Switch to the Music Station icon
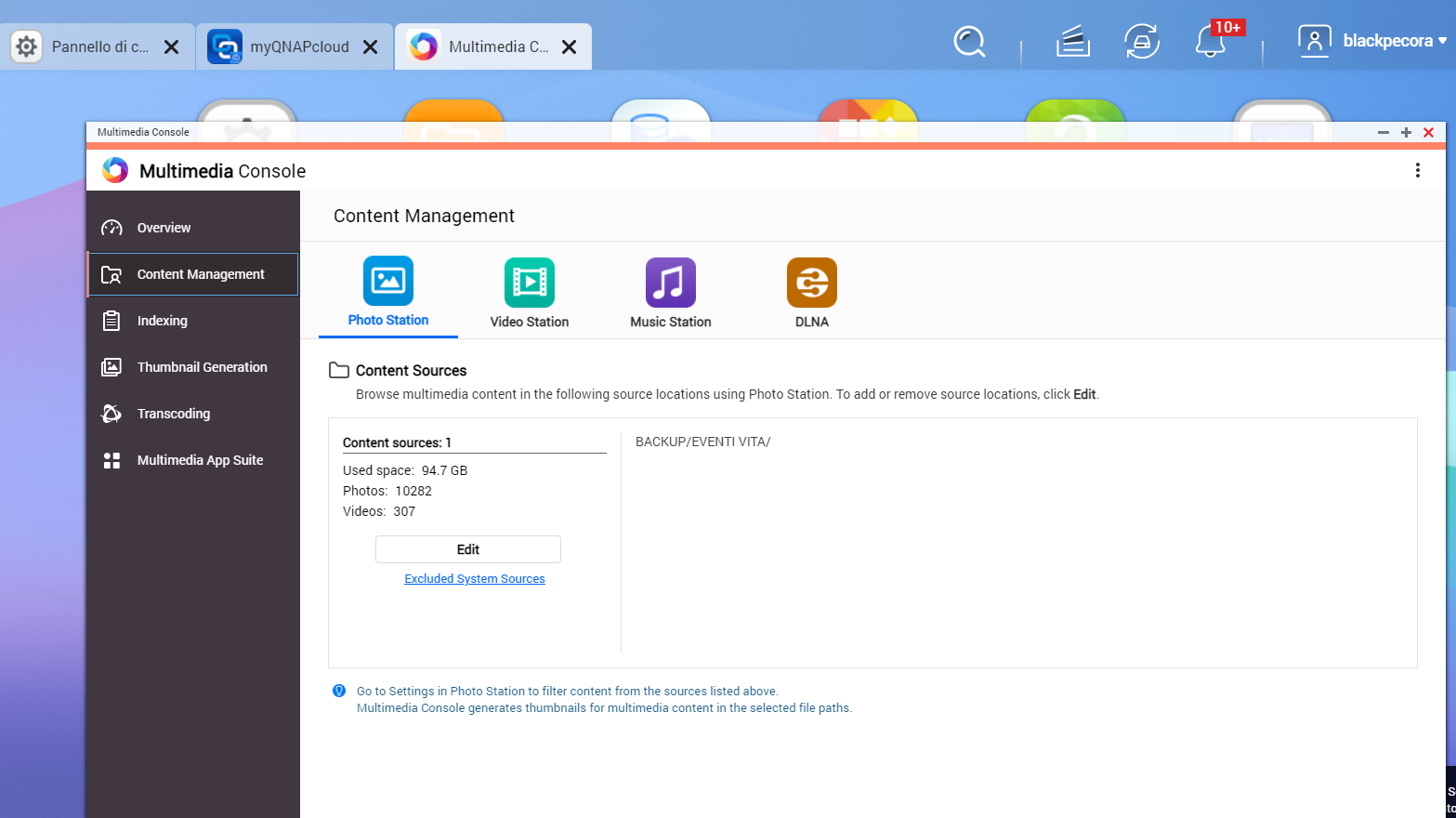 point(670,293)
